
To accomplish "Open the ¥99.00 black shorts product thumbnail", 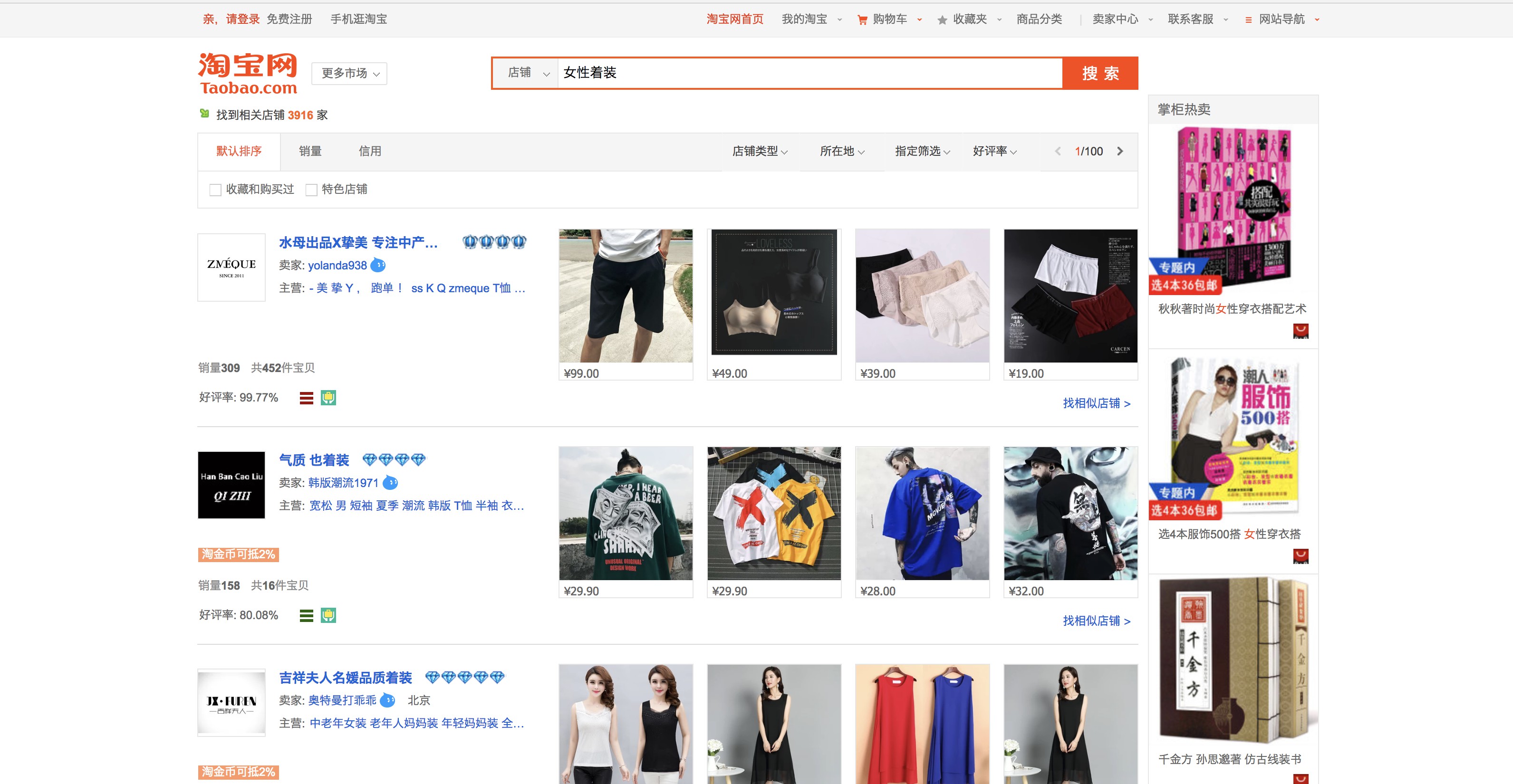I will pos(626,296).
